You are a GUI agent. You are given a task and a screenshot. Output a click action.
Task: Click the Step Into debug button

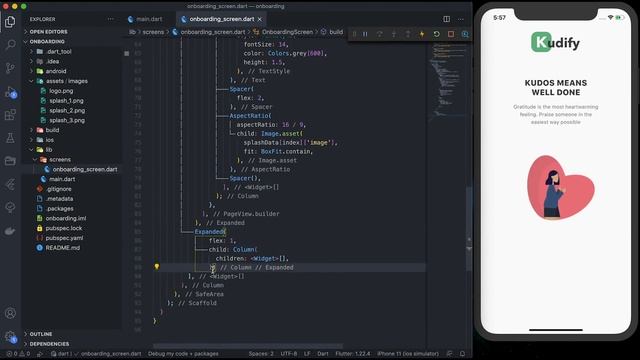coord(394,34)
